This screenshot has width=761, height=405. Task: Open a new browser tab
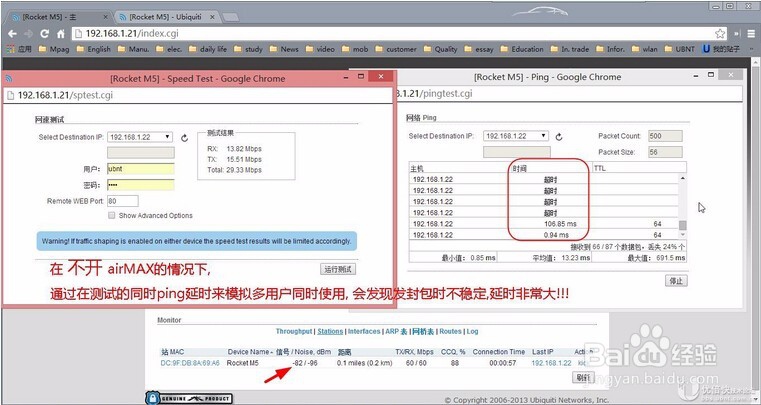(230, 17)
